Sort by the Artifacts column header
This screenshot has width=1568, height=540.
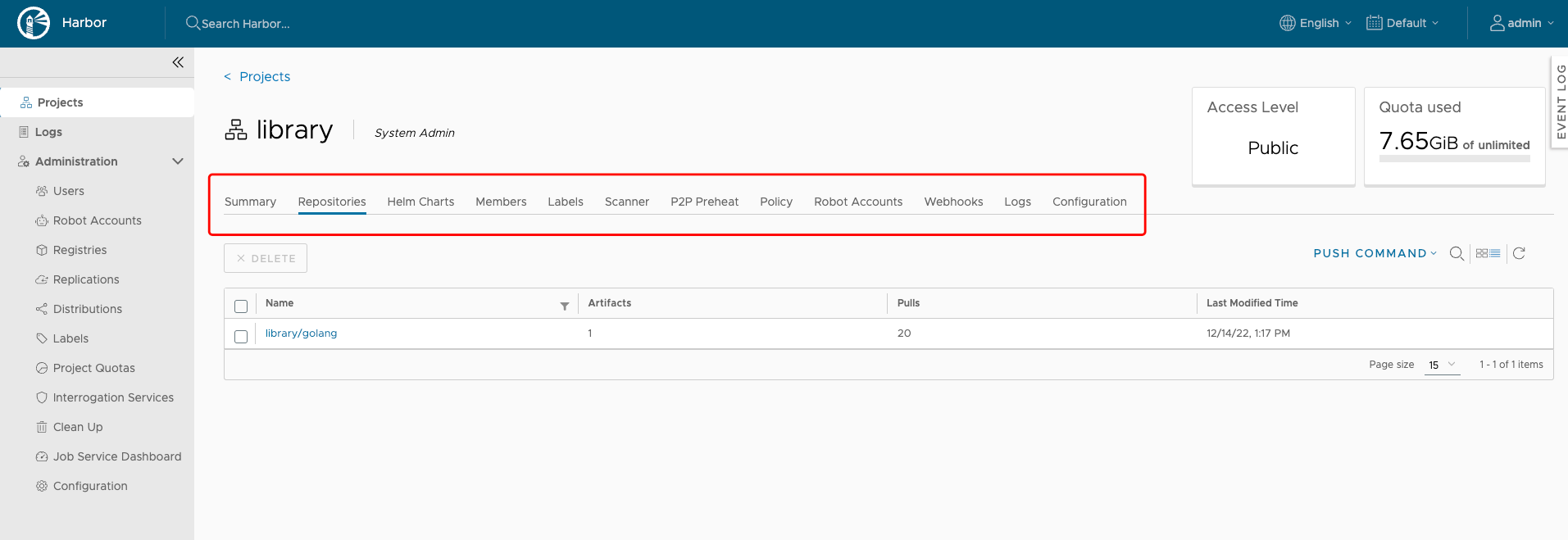click(x=610, y=303)
